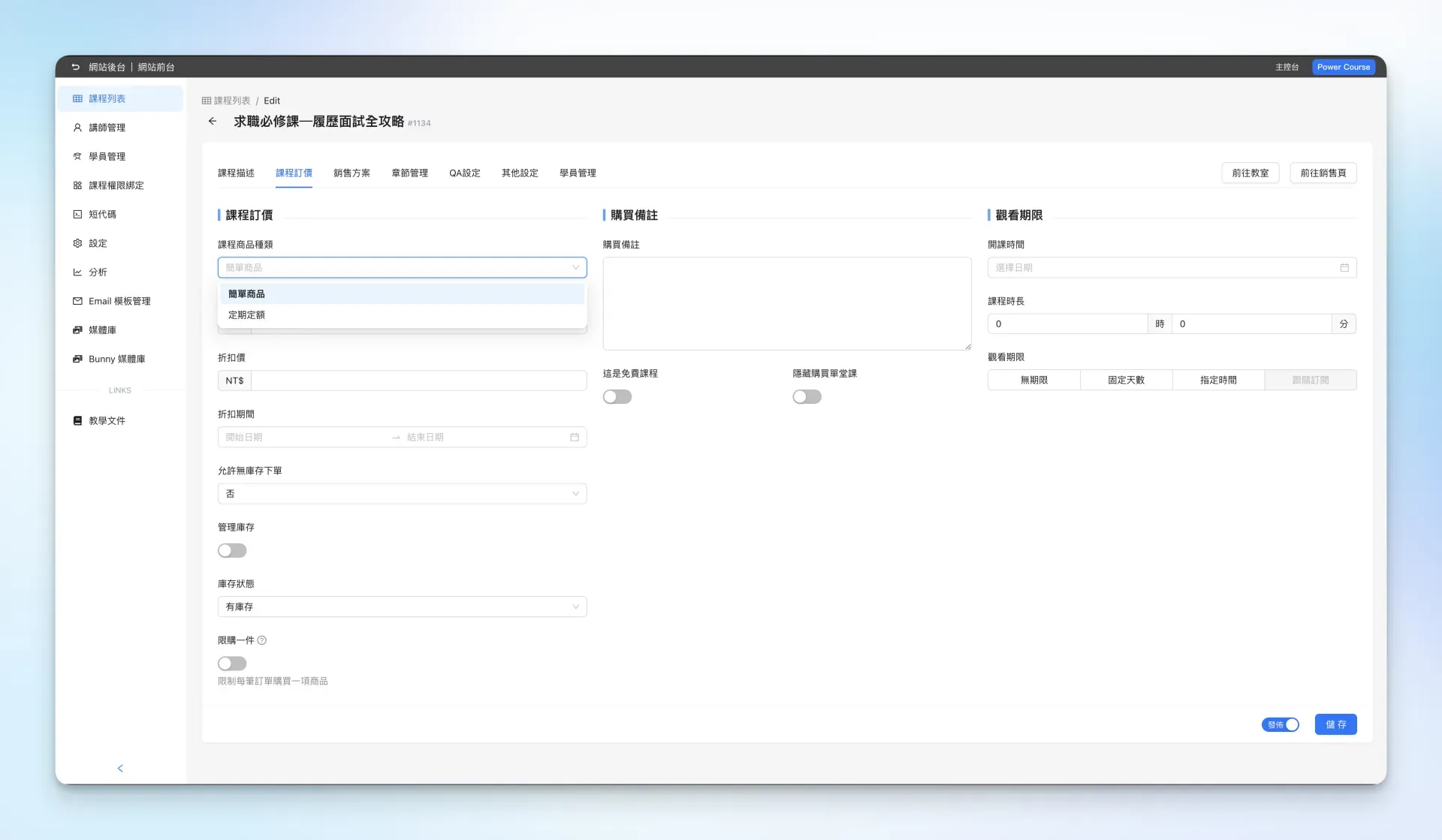
Task: Click the Email 模板管理 envelope icon
Action: point(77,301)
